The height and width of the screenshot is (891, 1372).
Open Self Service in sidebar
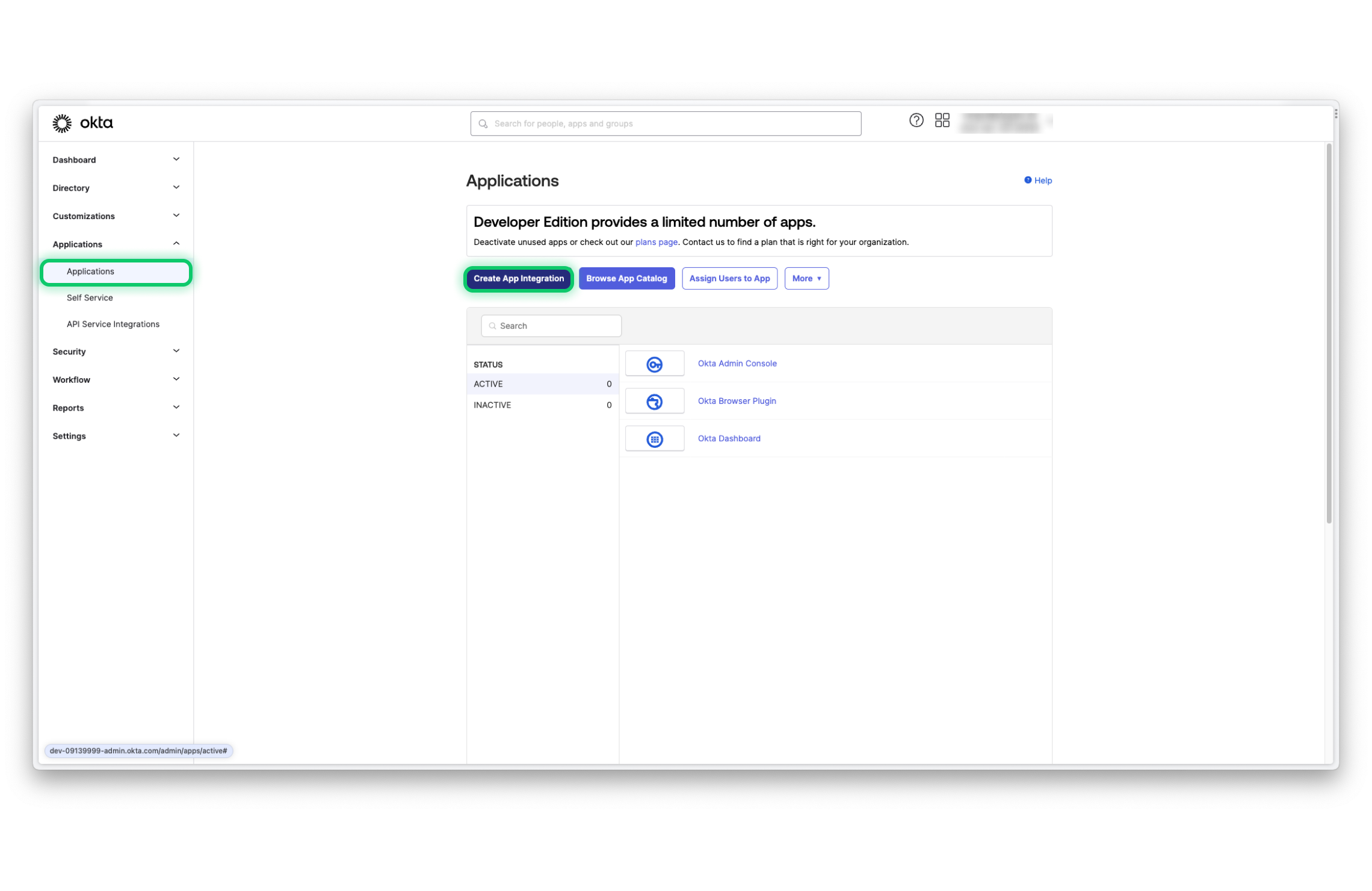90,298
